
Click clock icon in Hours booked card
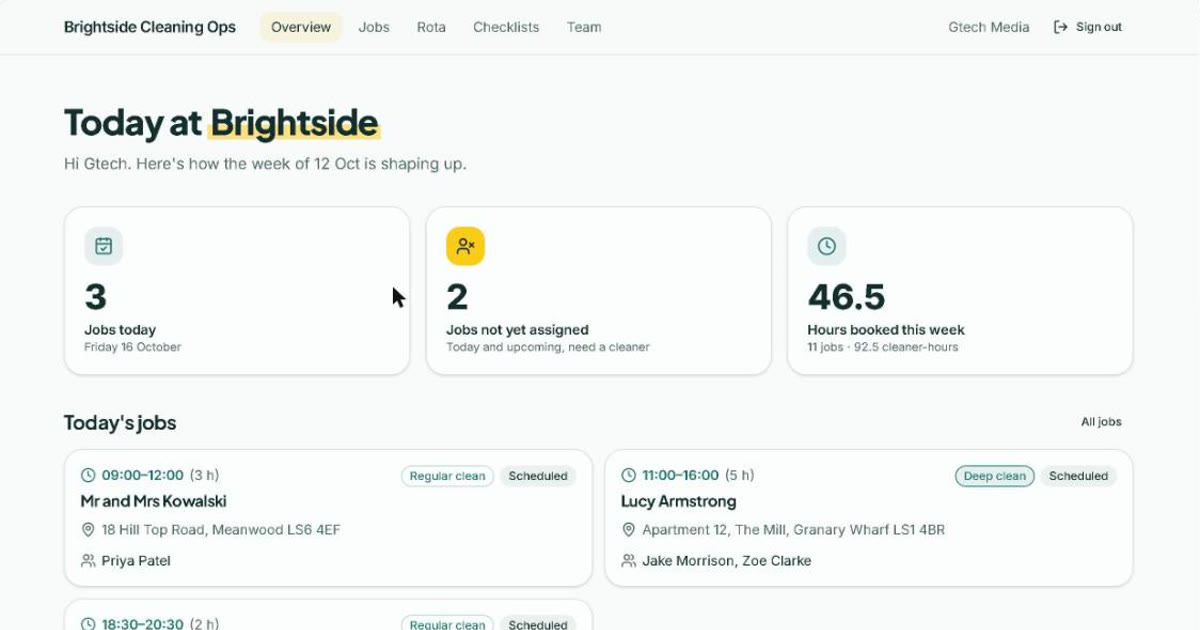(x=827, y=246)
